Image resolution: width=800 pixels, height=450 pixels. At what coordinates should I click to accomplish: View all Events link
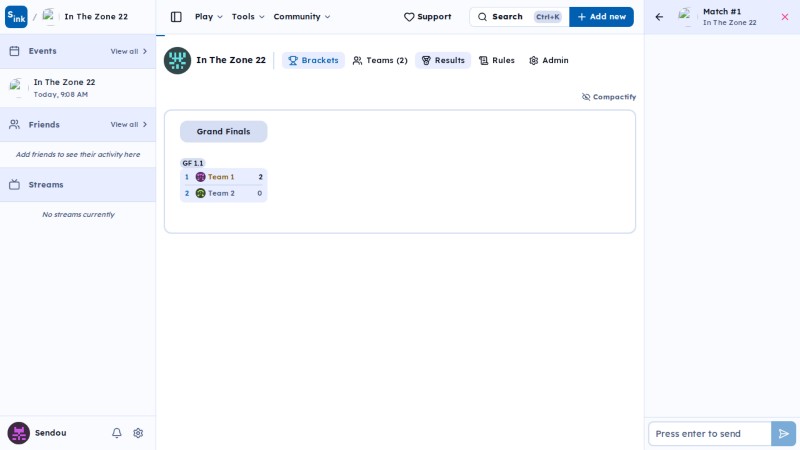(x=129, y=52)
